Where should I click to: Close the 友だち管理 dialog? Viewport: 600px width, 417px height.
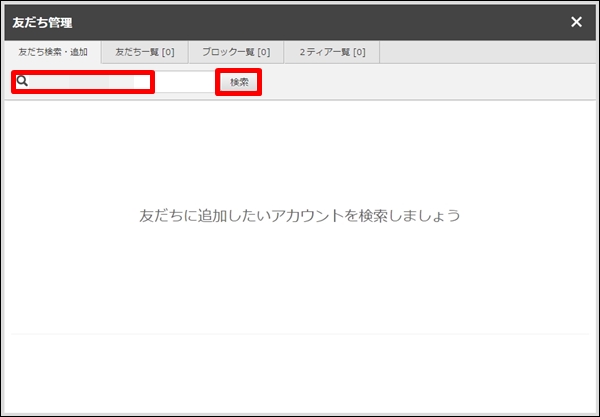tap(576, 22)
